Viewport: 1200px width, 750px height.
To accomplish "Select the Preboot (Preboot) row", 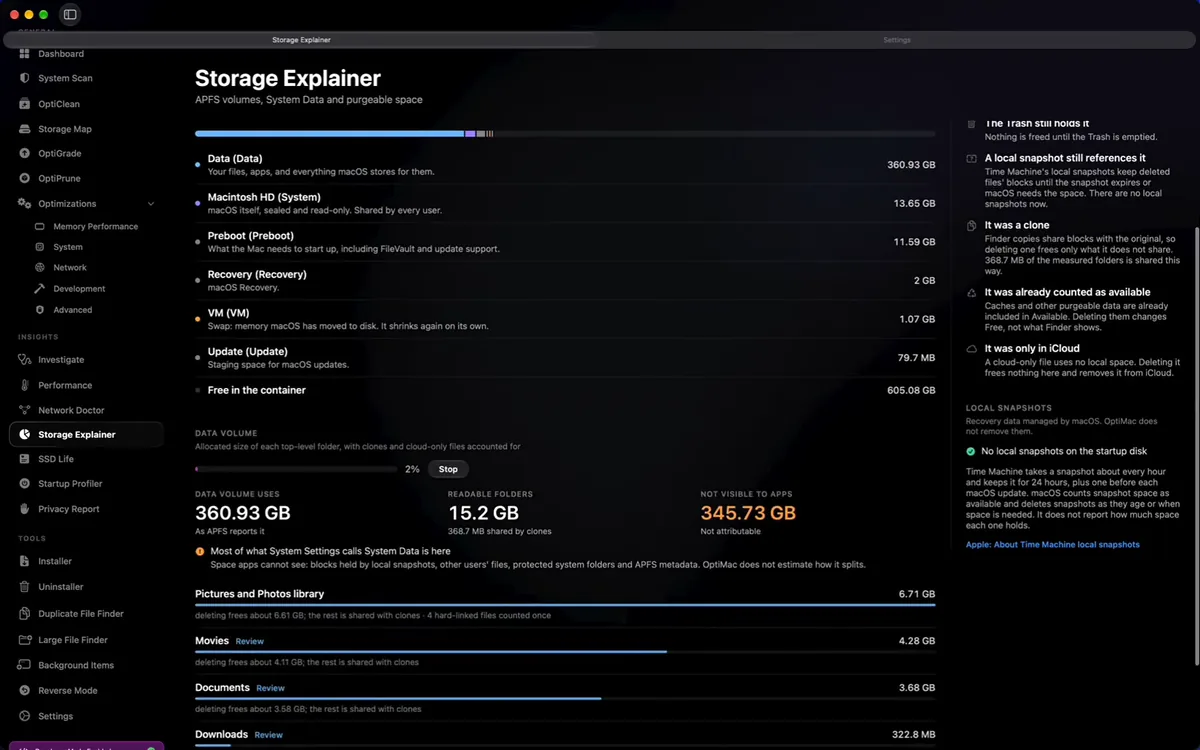I will coord(565,241).
